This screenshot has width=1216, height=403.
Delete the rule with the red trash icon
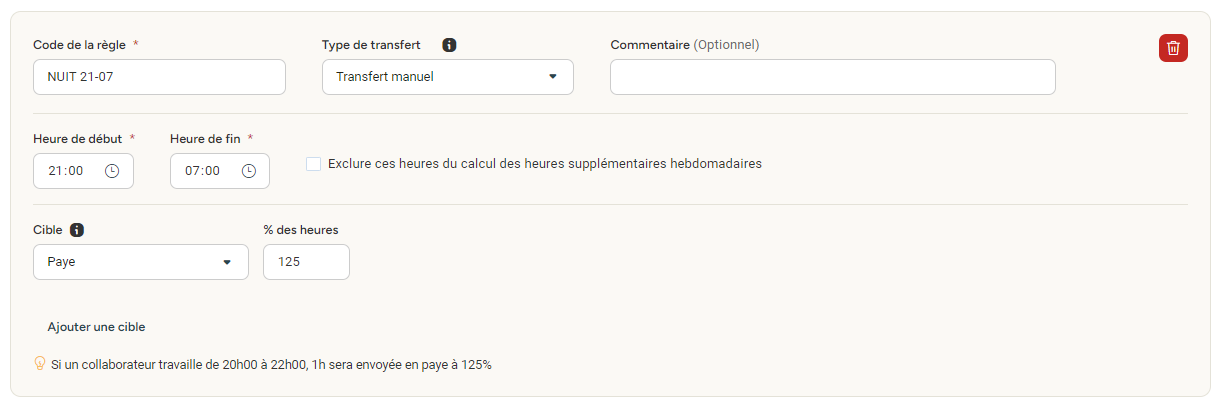pos(1173,48)
